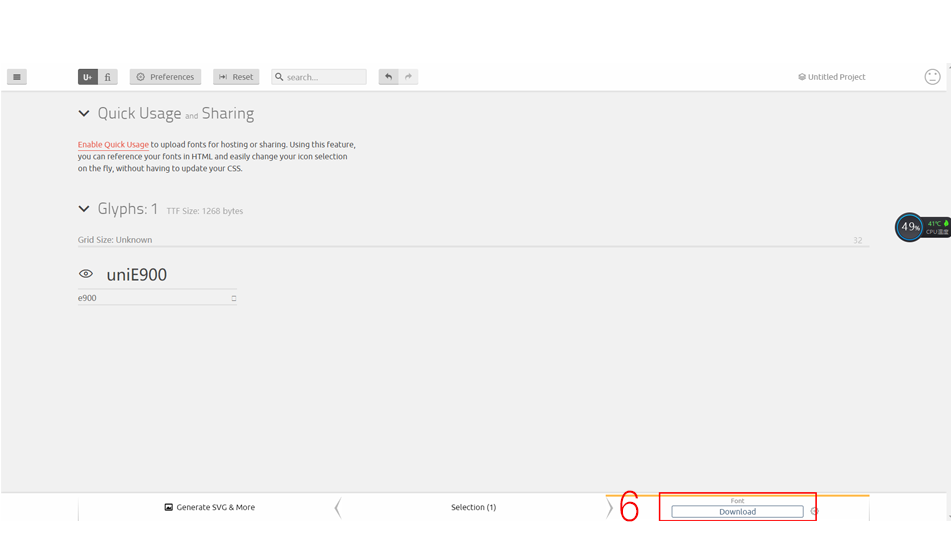Click the right arrow after Selection
Image resolution: width=951 pixels, height=555 pixels.
coord(609,508)
